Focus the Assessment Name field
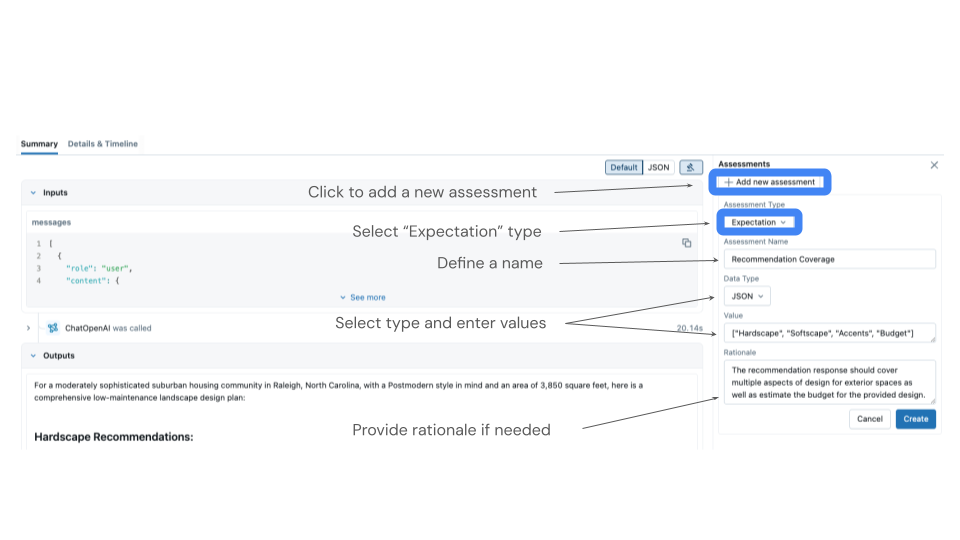 click(x=829, y=259)
